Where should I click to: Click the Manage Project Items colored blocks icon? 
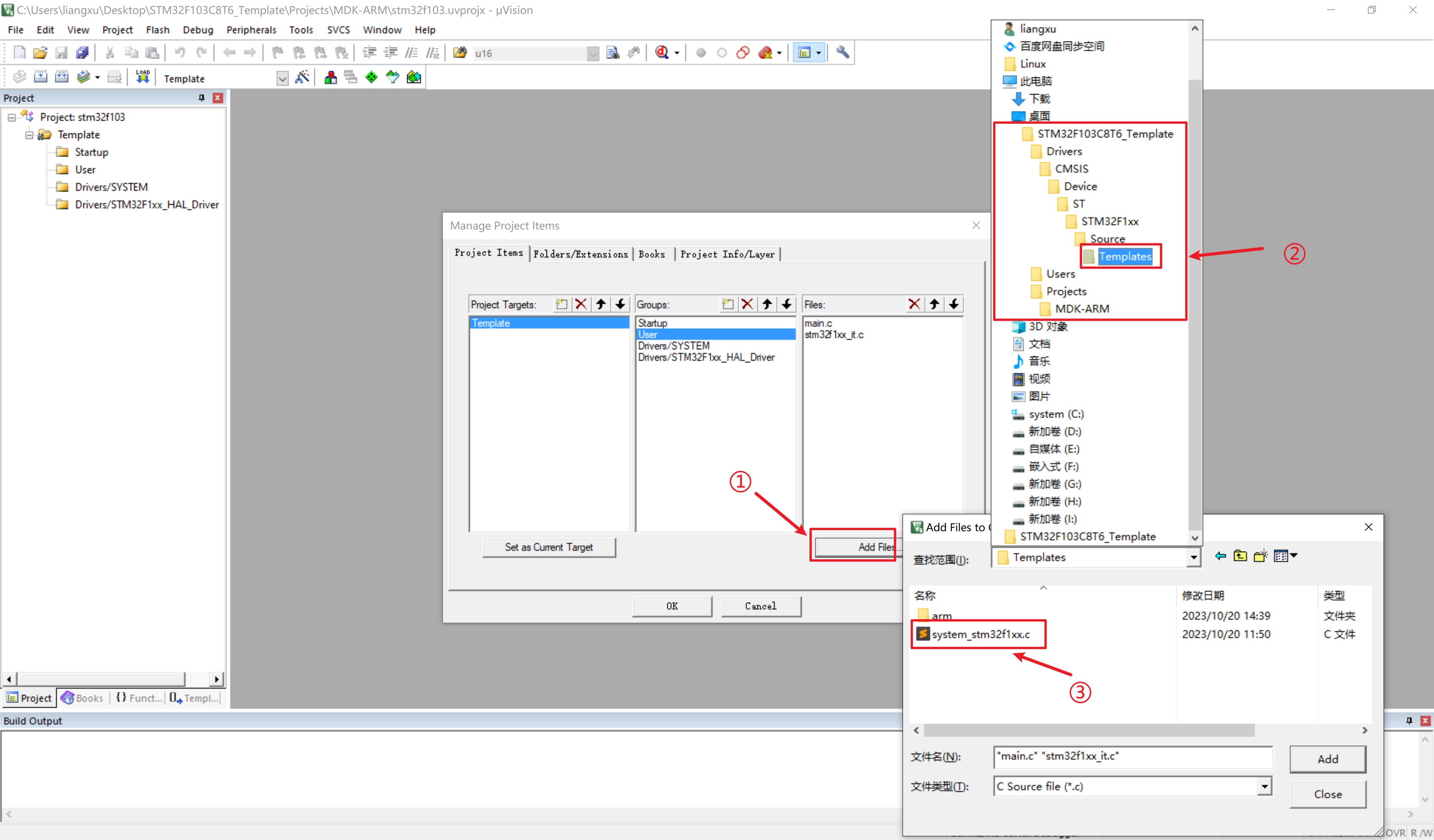pos(330,77)
